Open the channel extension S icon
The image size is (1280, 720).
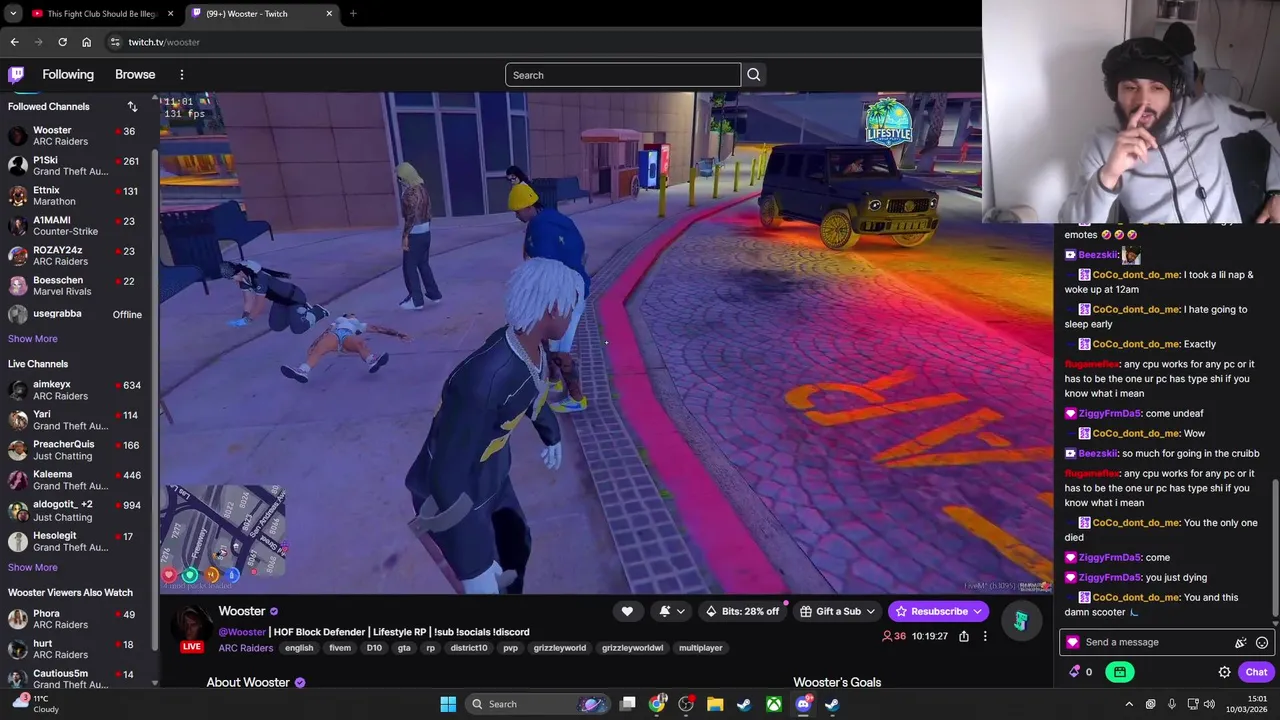point(1020,621)
